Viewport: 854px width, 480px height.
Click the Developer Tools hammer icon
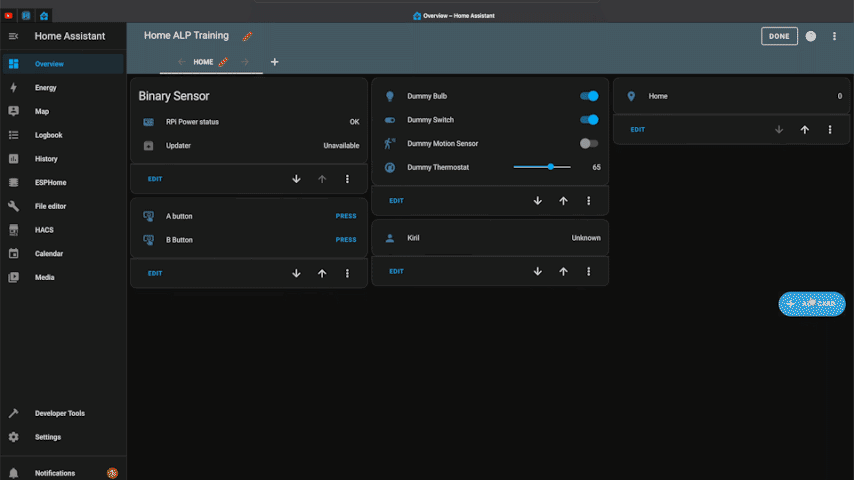pyautogui.click(x=14, y=413)
